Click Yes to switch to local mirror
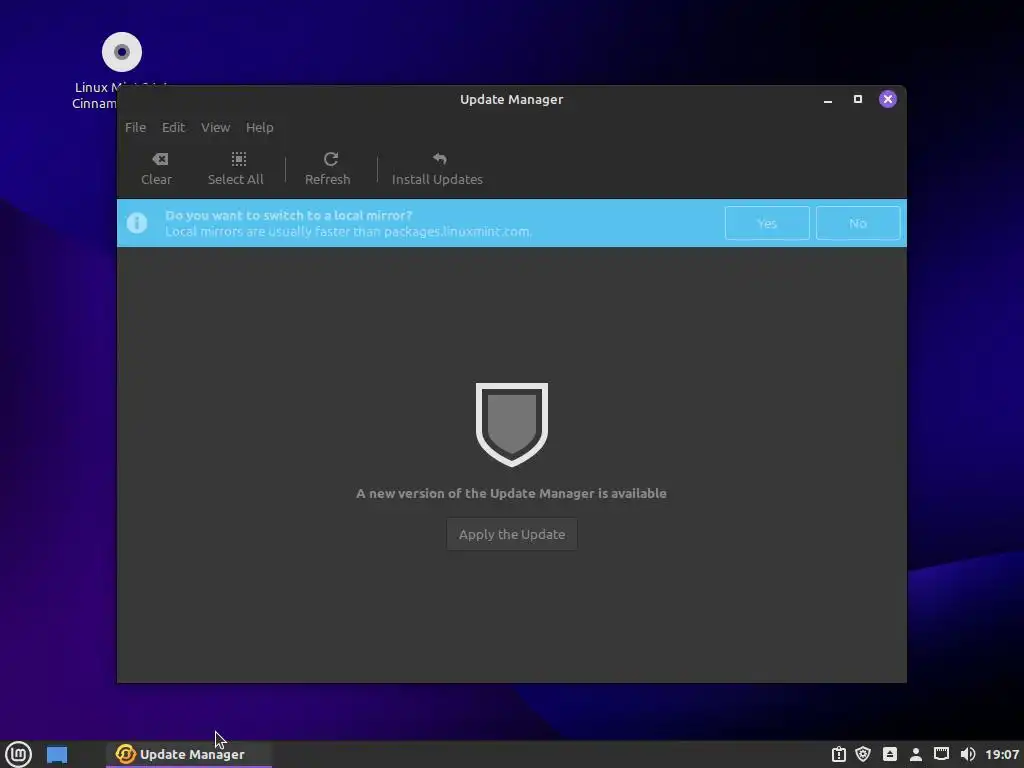 [767, 223]
